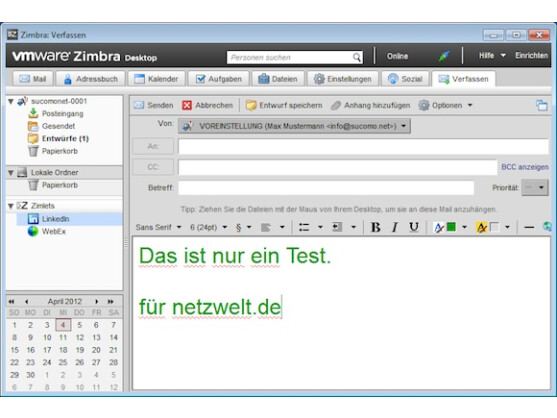The width and height of the screenshot is (557, 418).
Task: Toggle underline formatting
Action: pos(413,227)
